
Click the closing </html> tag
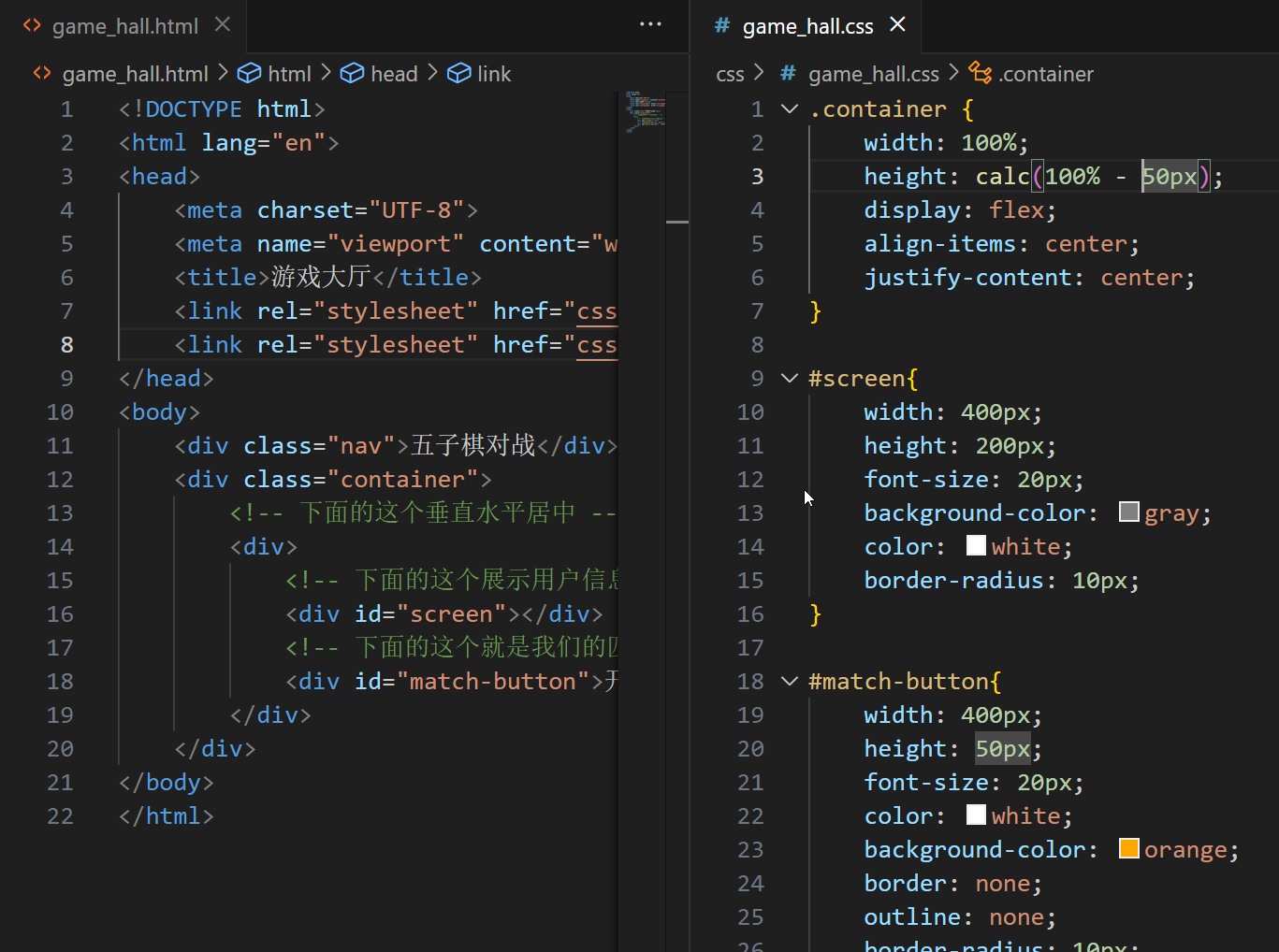pyautogui.click(x=167, y=816)
